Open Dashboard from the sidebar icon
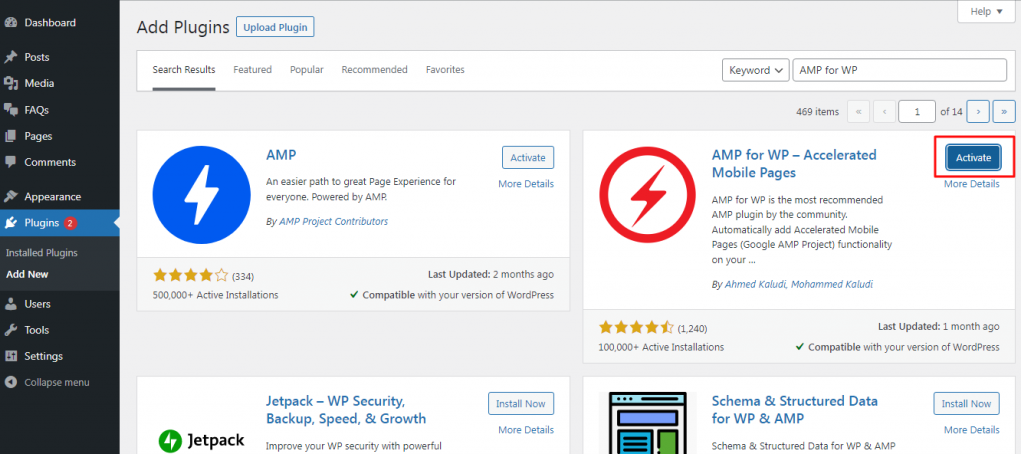 (10, 23)
